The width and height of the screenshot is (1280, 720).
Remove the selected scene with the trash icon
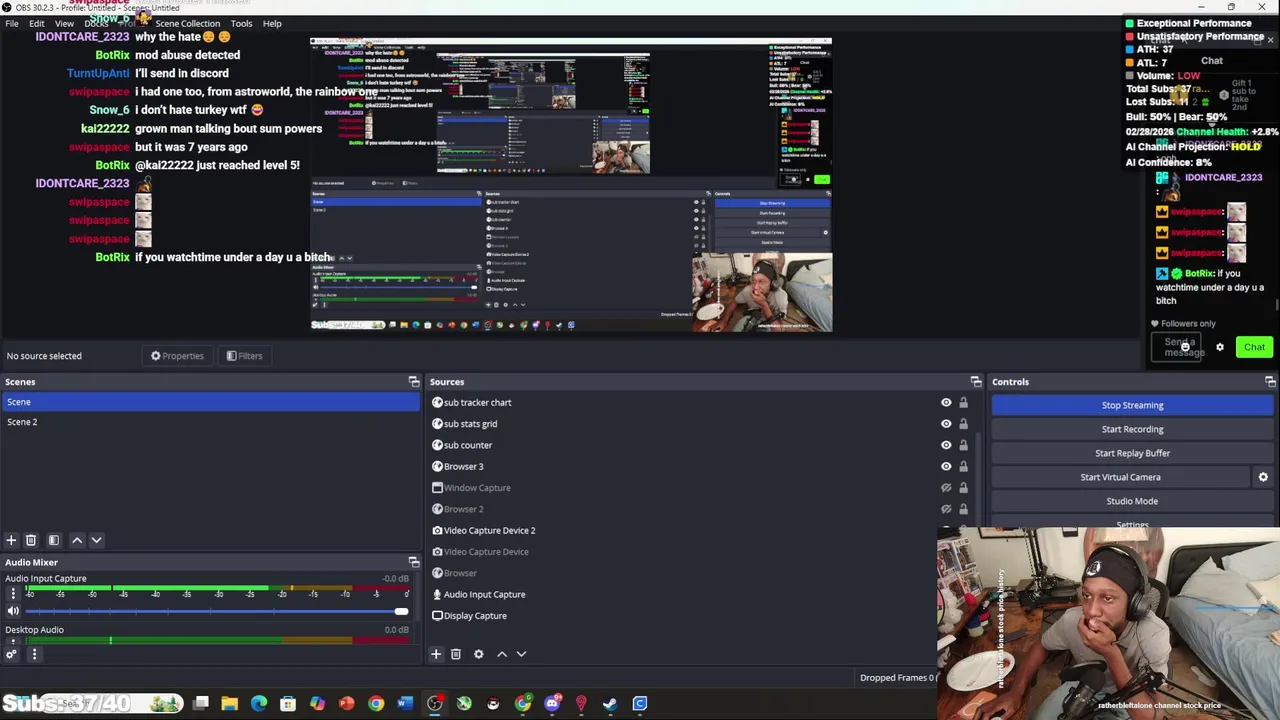[x=31, y=540]
